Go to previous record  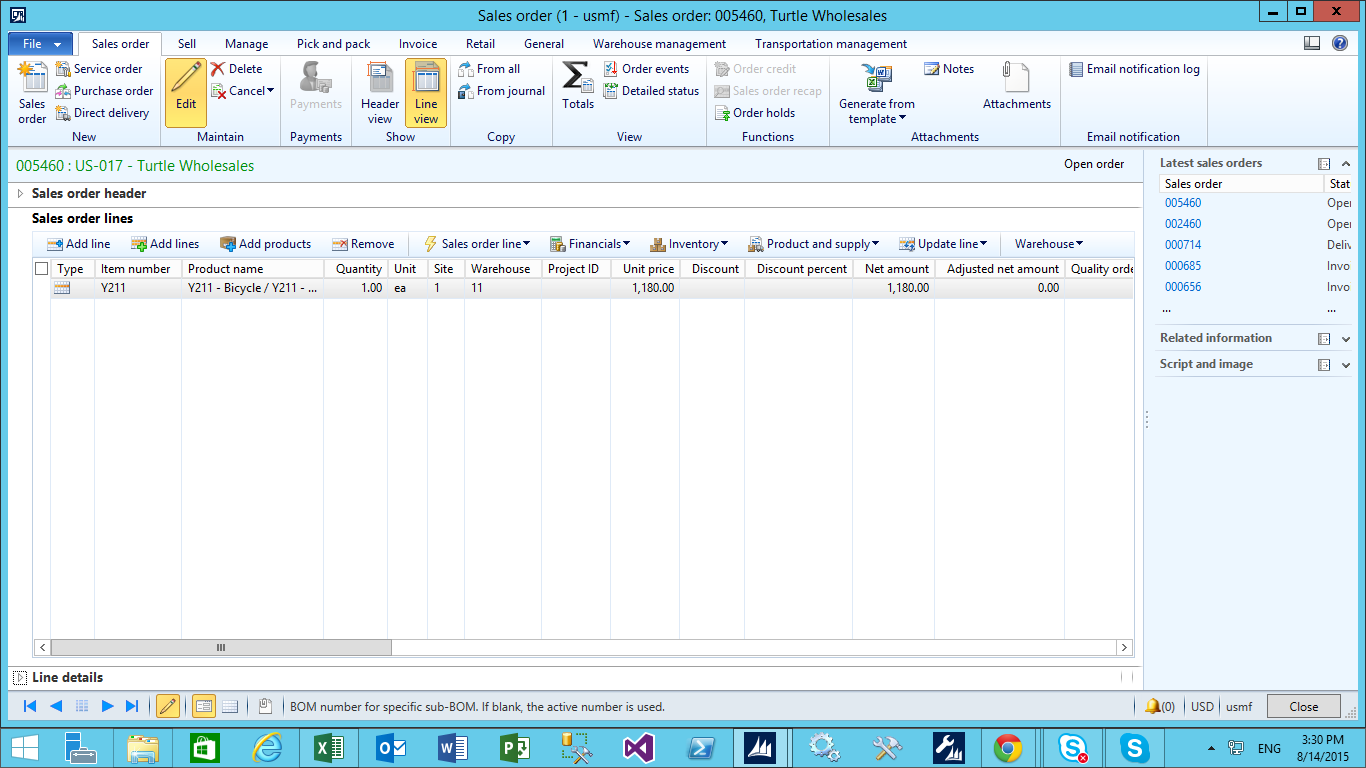pos(56,707)
